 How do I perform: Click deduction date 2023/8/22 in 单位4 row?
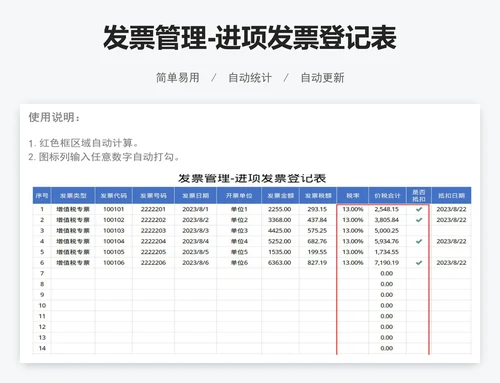(x=451, y=241)
